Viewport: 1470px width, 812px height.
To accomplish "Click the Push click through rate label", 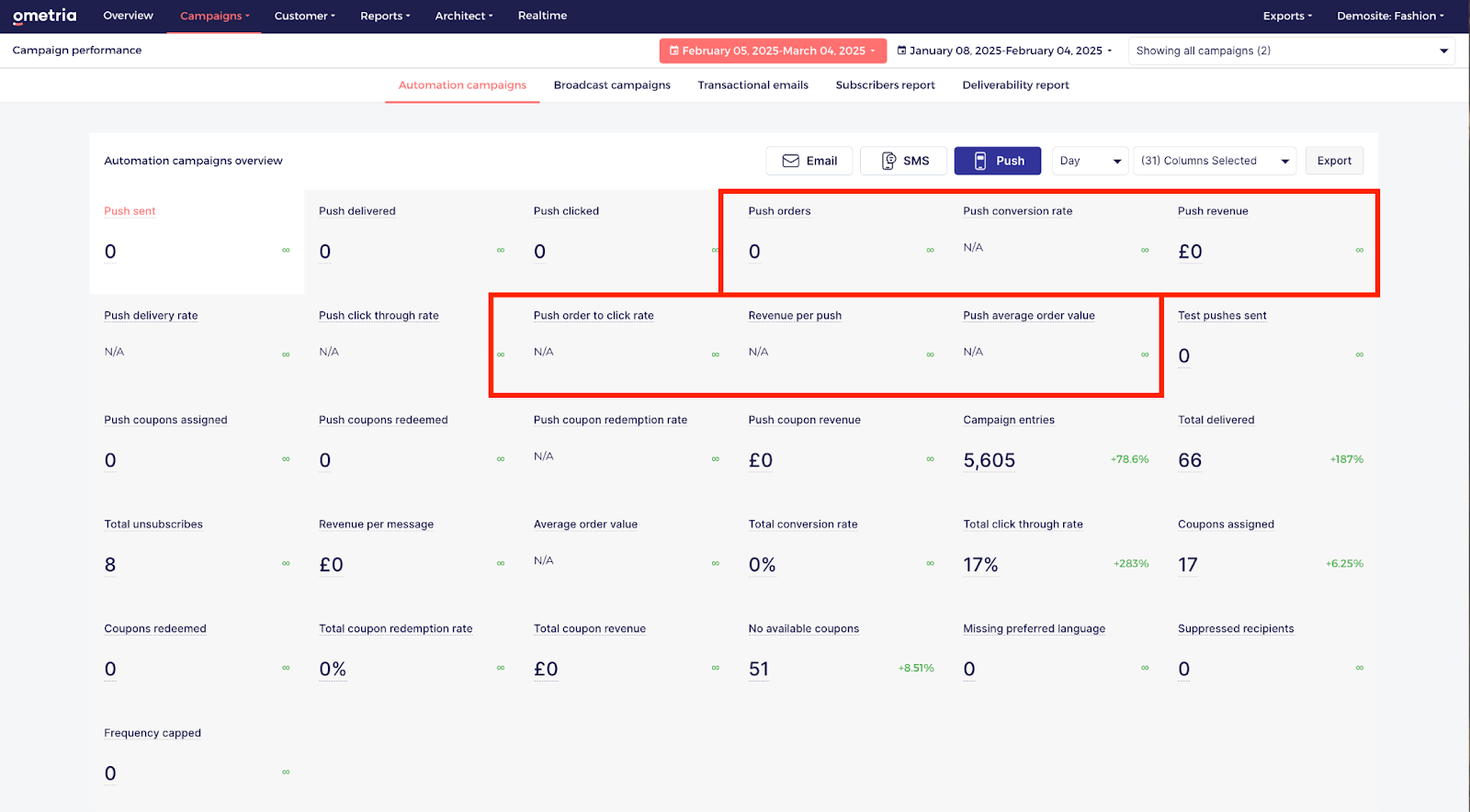I will point(379,315).
